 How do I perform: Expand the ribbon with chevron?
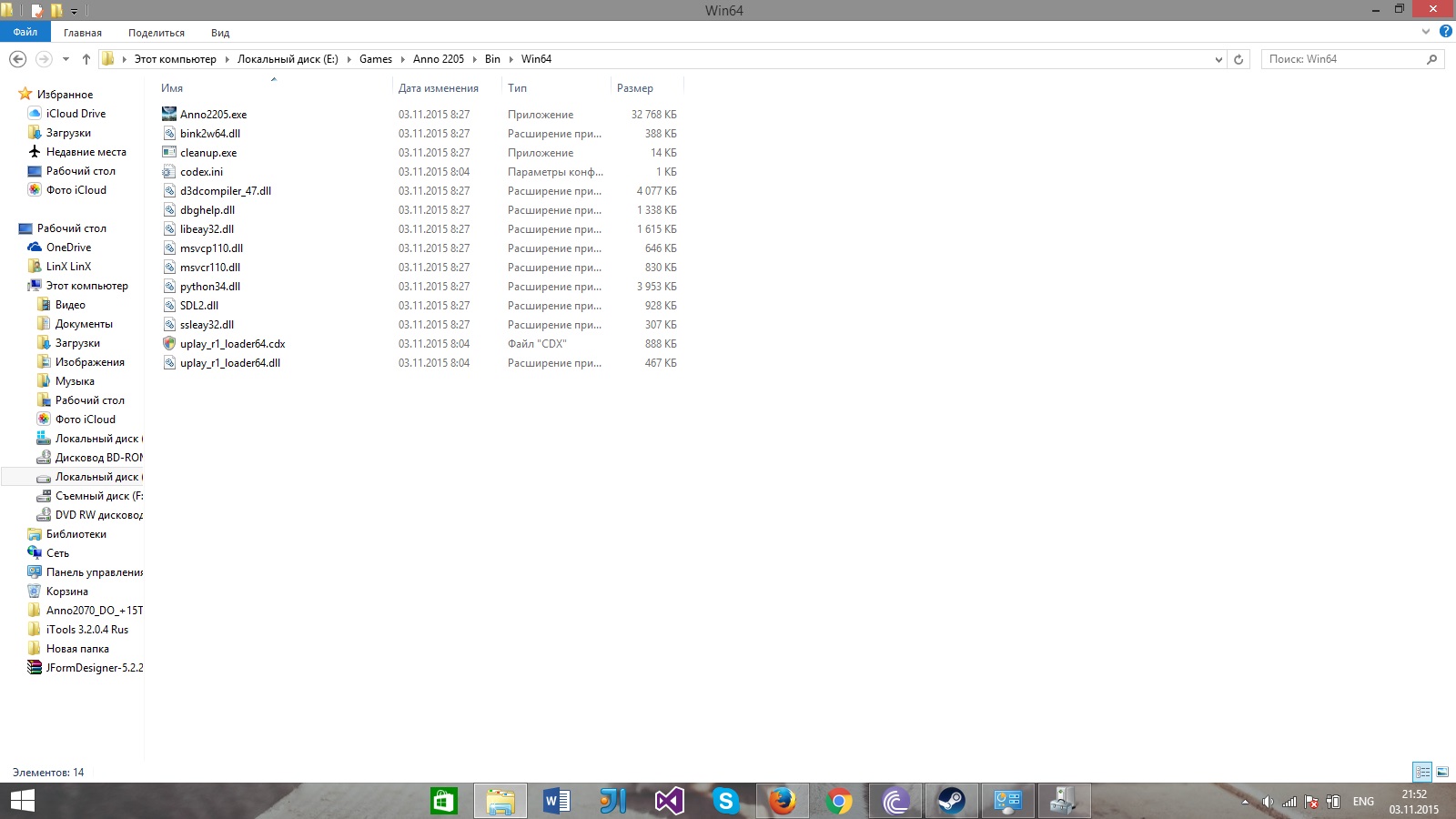coord(1426,31)
